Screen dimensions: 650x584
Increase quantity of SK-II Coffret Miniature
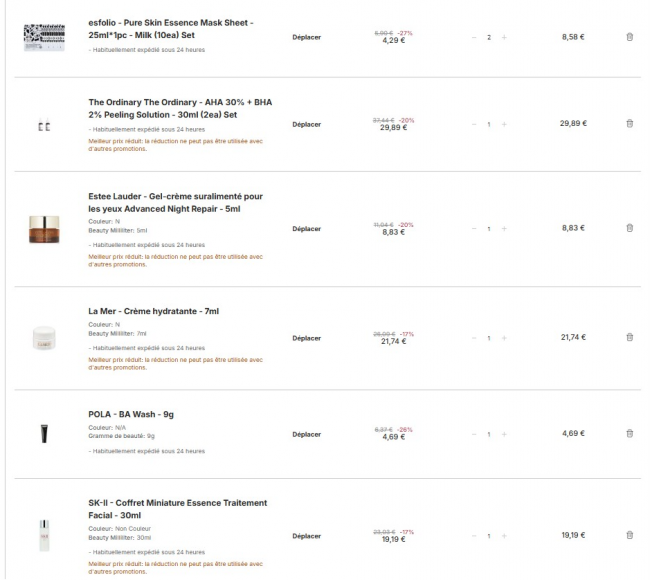504,535
